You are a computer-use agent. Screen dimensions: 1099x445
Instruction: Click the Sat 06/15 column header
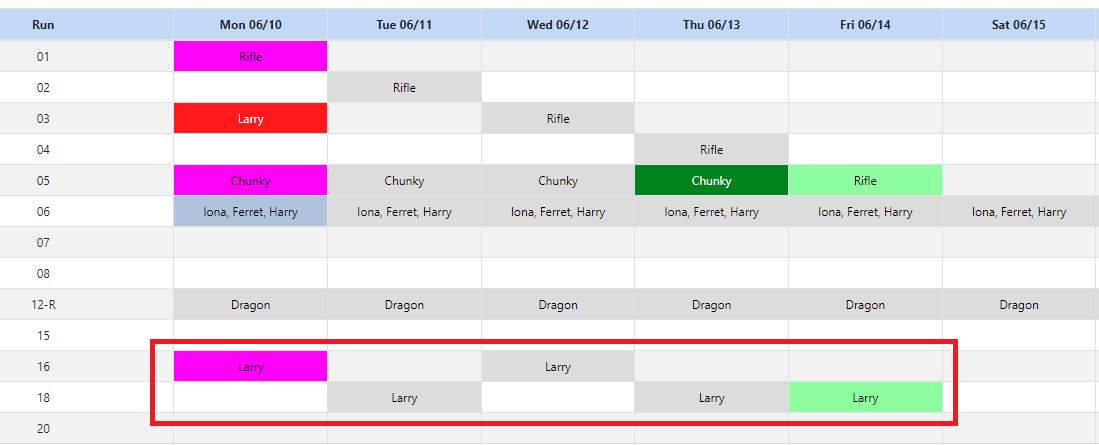[x=1018, y=25]
